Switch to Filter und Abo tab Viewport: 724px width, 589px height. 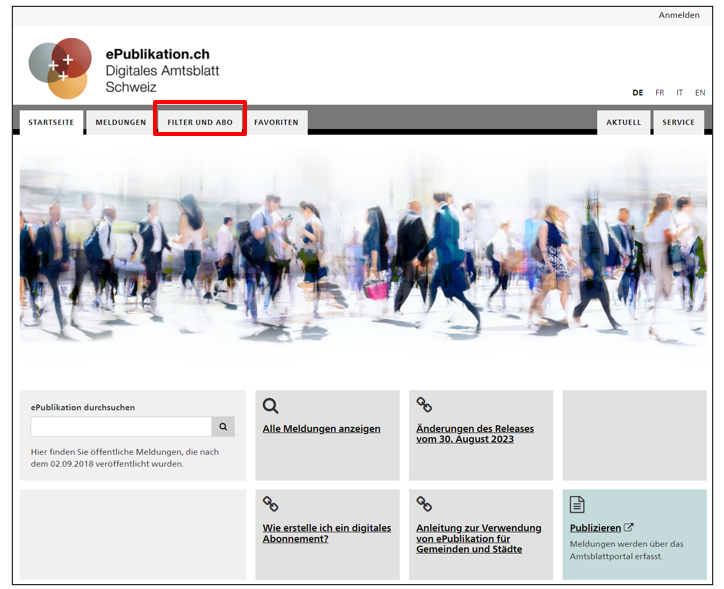point(200,122)
